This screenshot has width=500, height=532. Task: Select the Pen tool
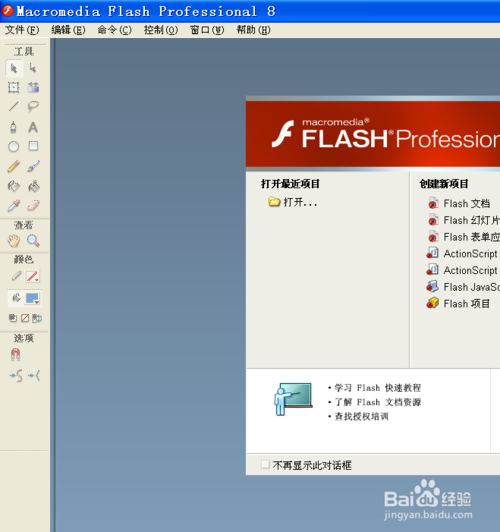coord(14,127)
